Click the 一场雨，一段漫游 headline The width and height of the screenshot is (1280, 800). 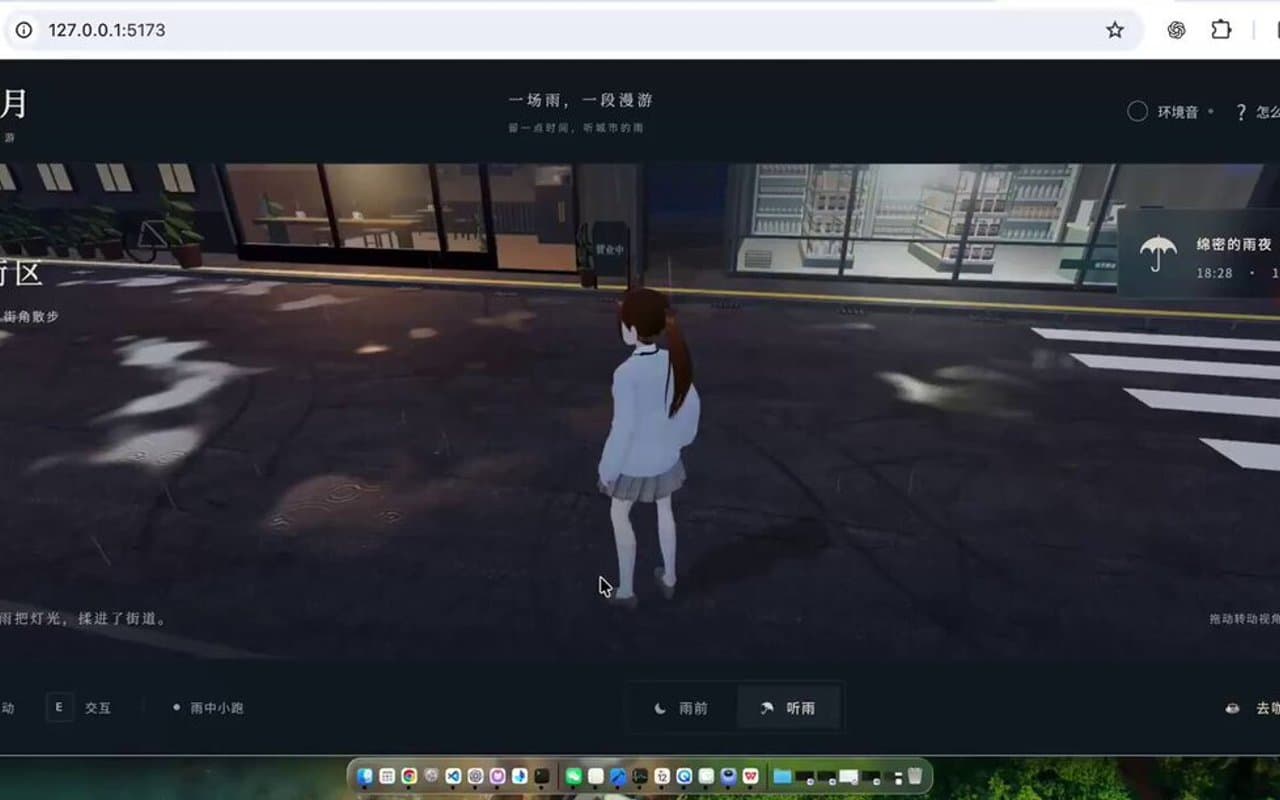(x=581, y=100)
